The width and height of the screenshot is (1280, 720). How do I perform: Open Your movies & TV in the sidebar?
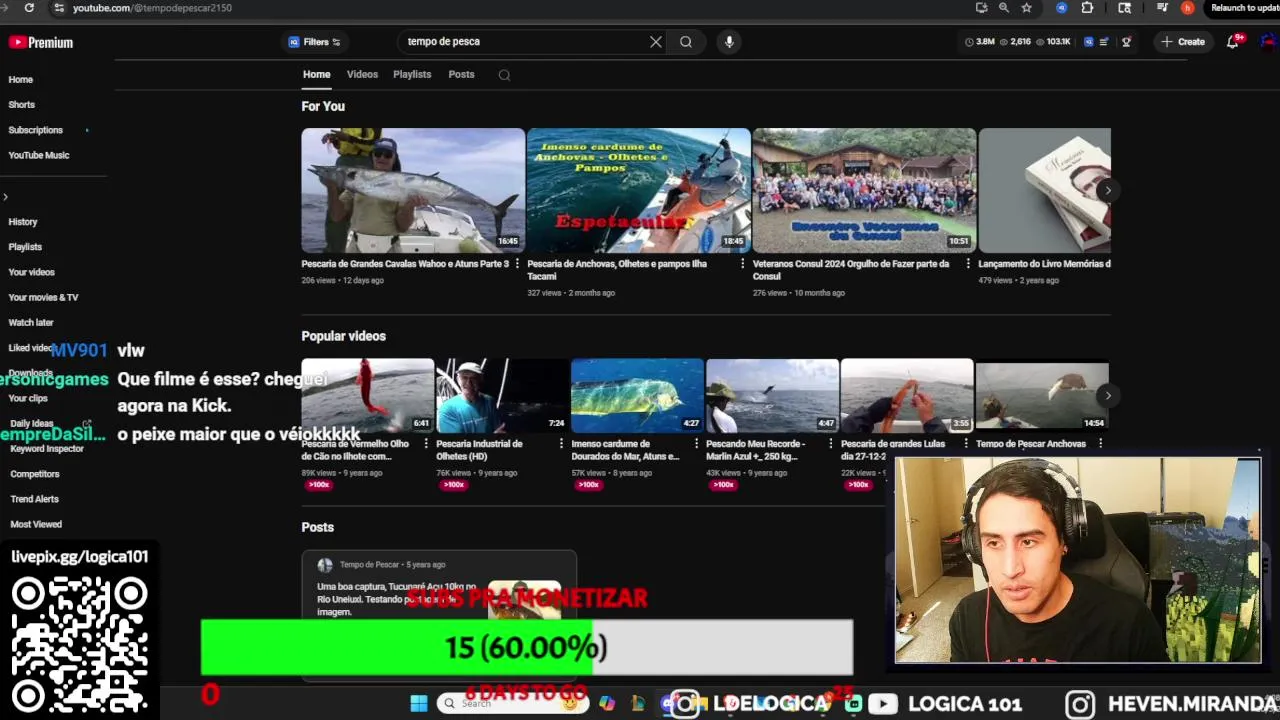(x=43, y=297)
